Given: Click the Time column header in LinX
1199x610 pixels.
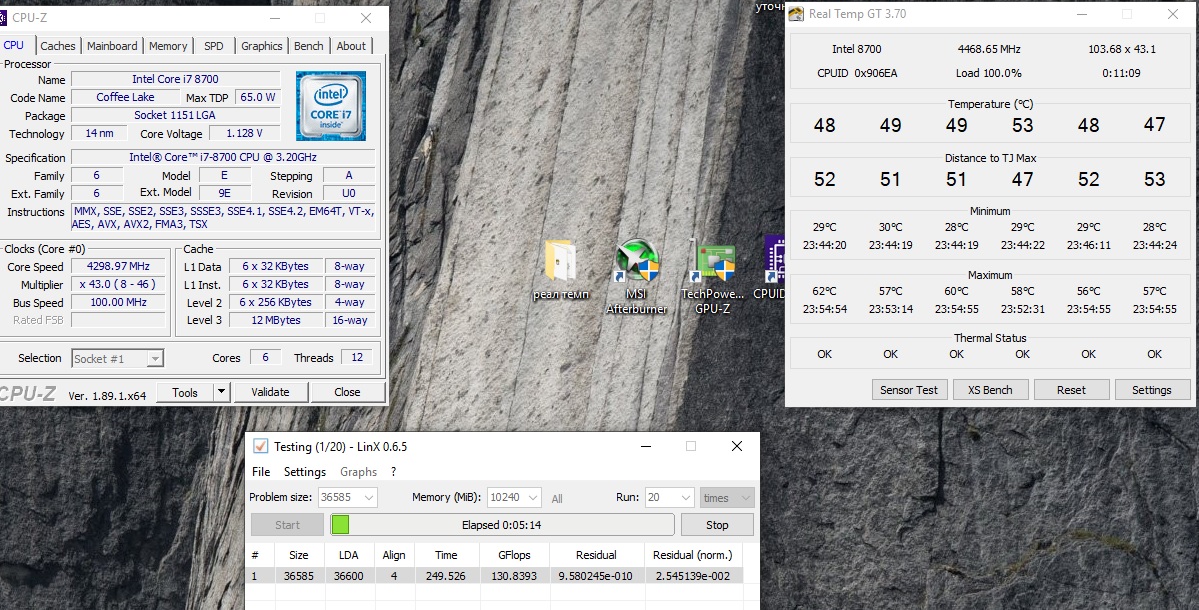Looking at the screenshot, I should [x=446, y=555].
